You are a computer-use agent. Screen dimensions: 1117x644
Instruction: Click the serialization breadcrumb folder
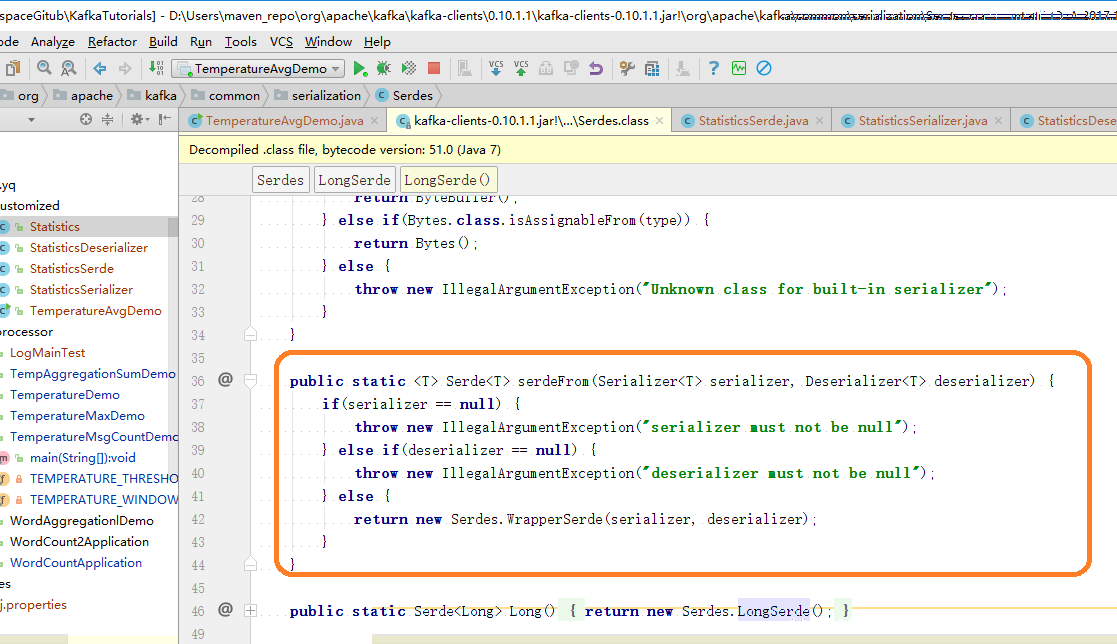[318, 95]
